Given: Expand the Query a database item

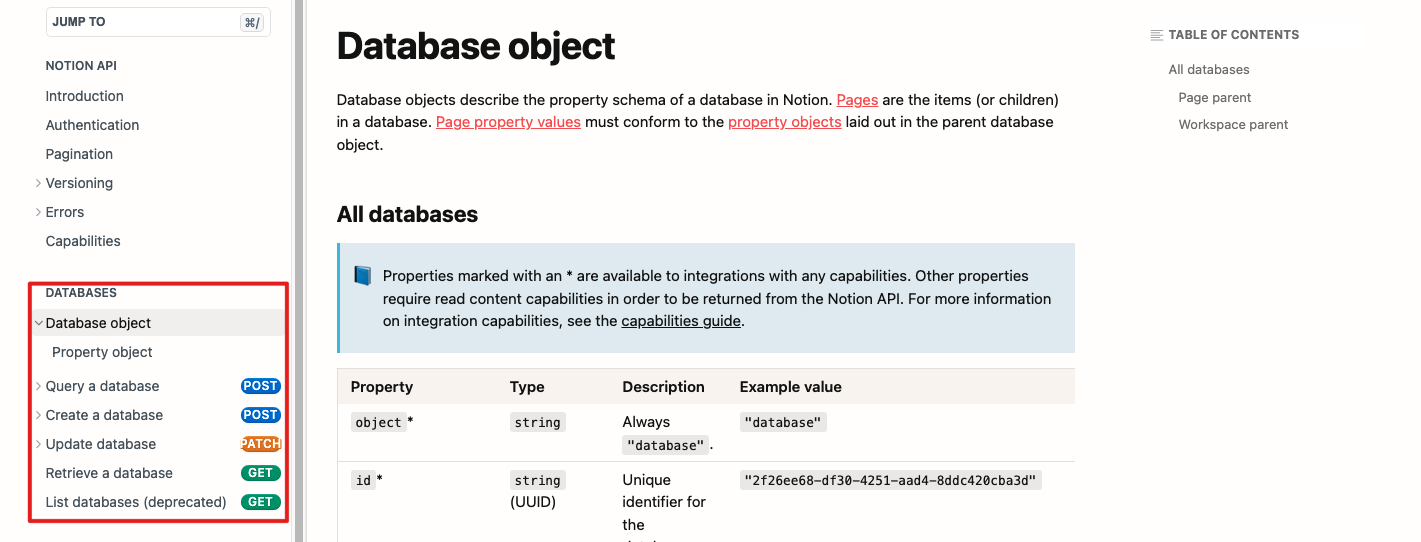Looking at the screenshot, I should [x=38, y=386].
